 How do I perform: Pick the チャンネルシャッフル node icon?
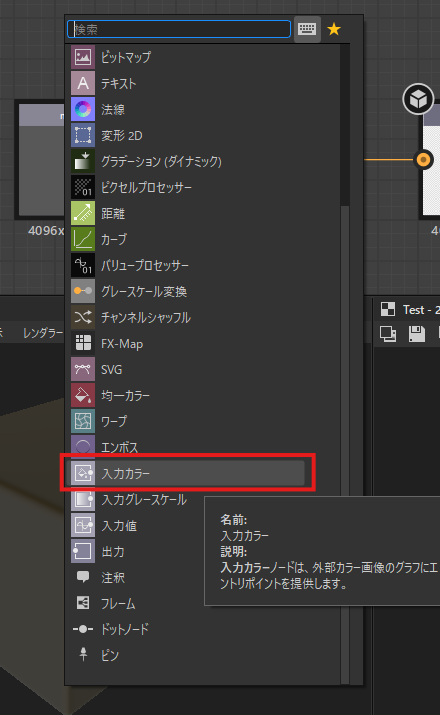pyautogui.click(x=83, y=317)
